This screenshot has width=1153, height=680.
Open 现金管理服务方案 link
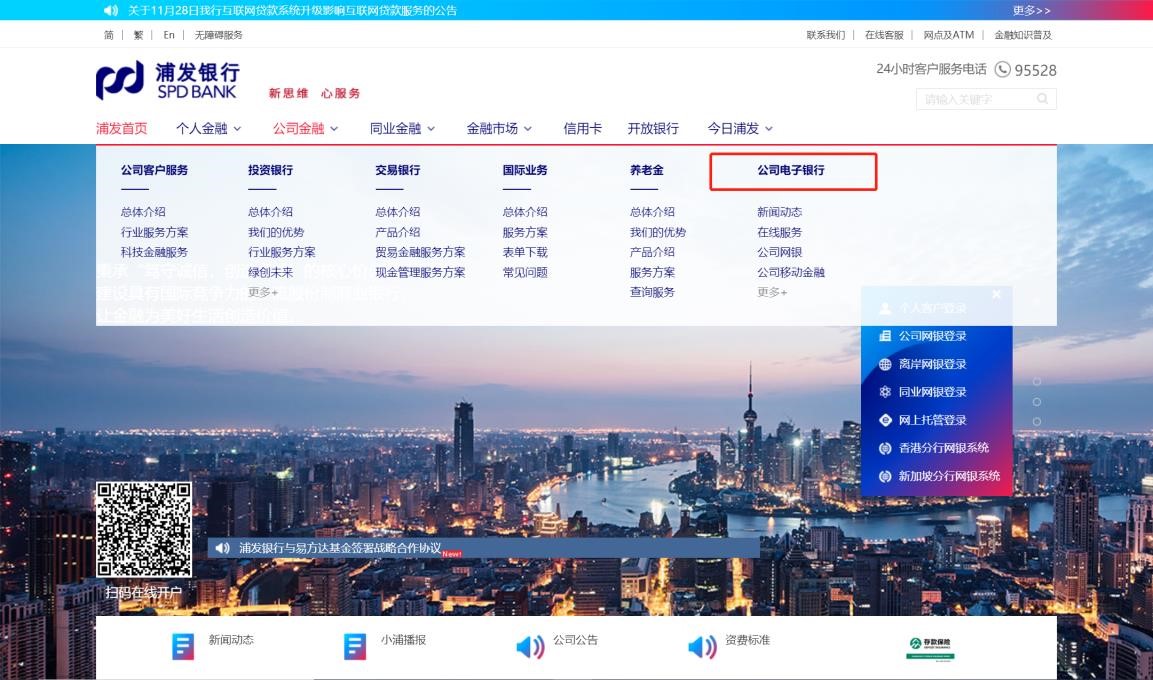coord(420,272)
